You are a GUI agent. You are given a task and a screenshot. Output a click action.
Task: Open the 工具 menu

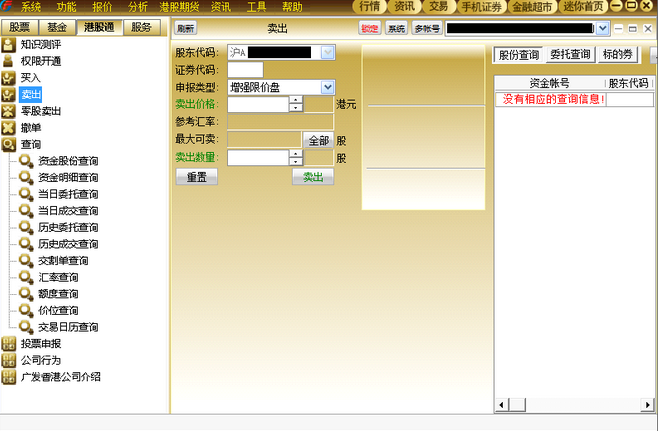(256, 7)
